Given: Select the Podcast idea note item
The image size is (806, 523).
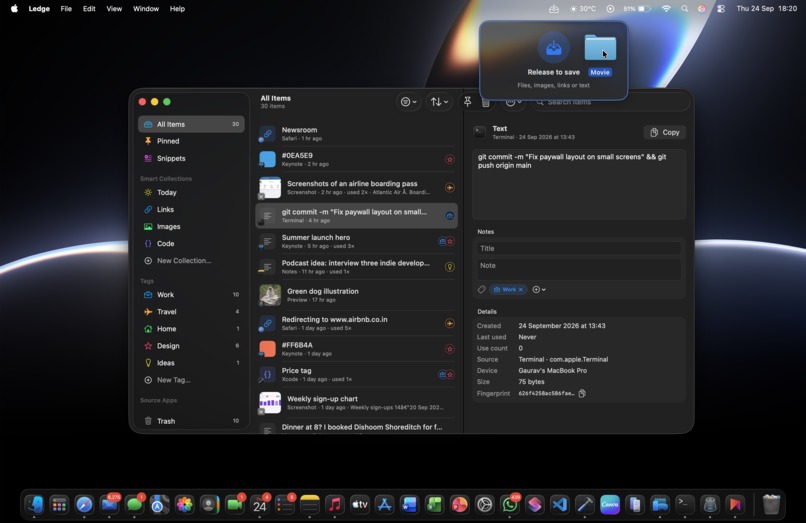Looking at the screenshot, I should coord(356,266).
